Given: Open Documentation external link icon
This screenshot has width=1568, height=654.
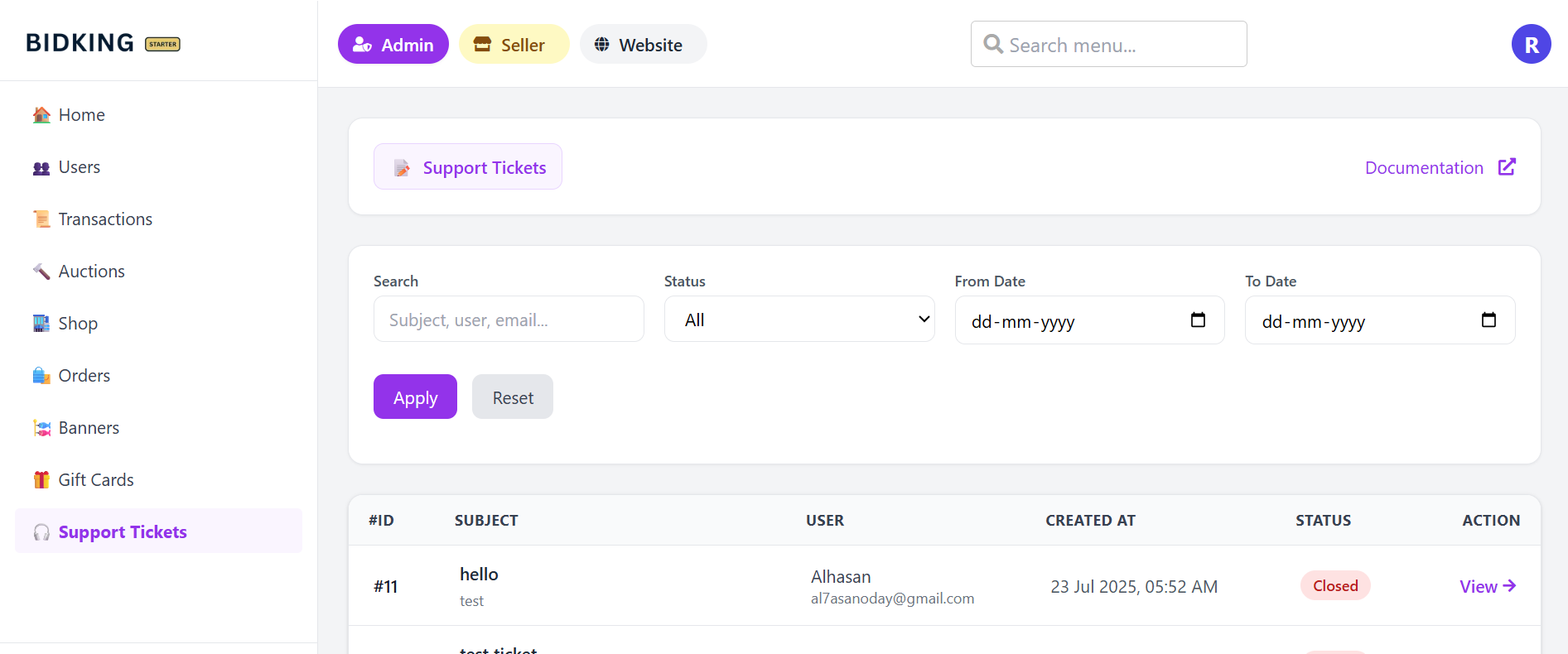Looking at the screenshot, I should (x=1507, y=167).
